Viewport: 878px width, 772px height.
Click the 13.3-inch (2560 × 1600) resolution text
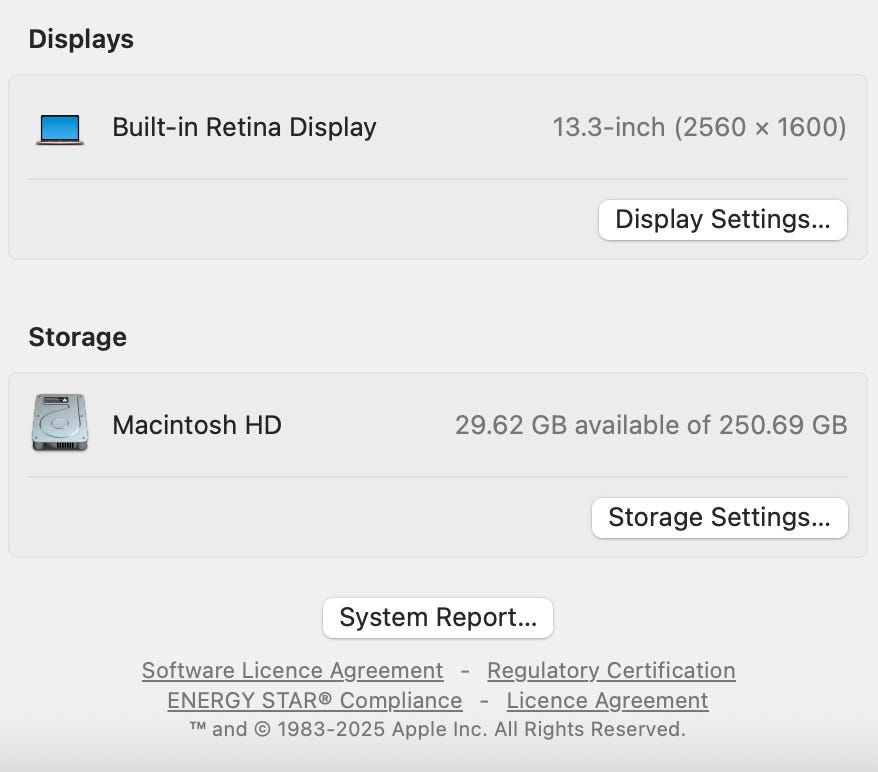tap(699, 128)
